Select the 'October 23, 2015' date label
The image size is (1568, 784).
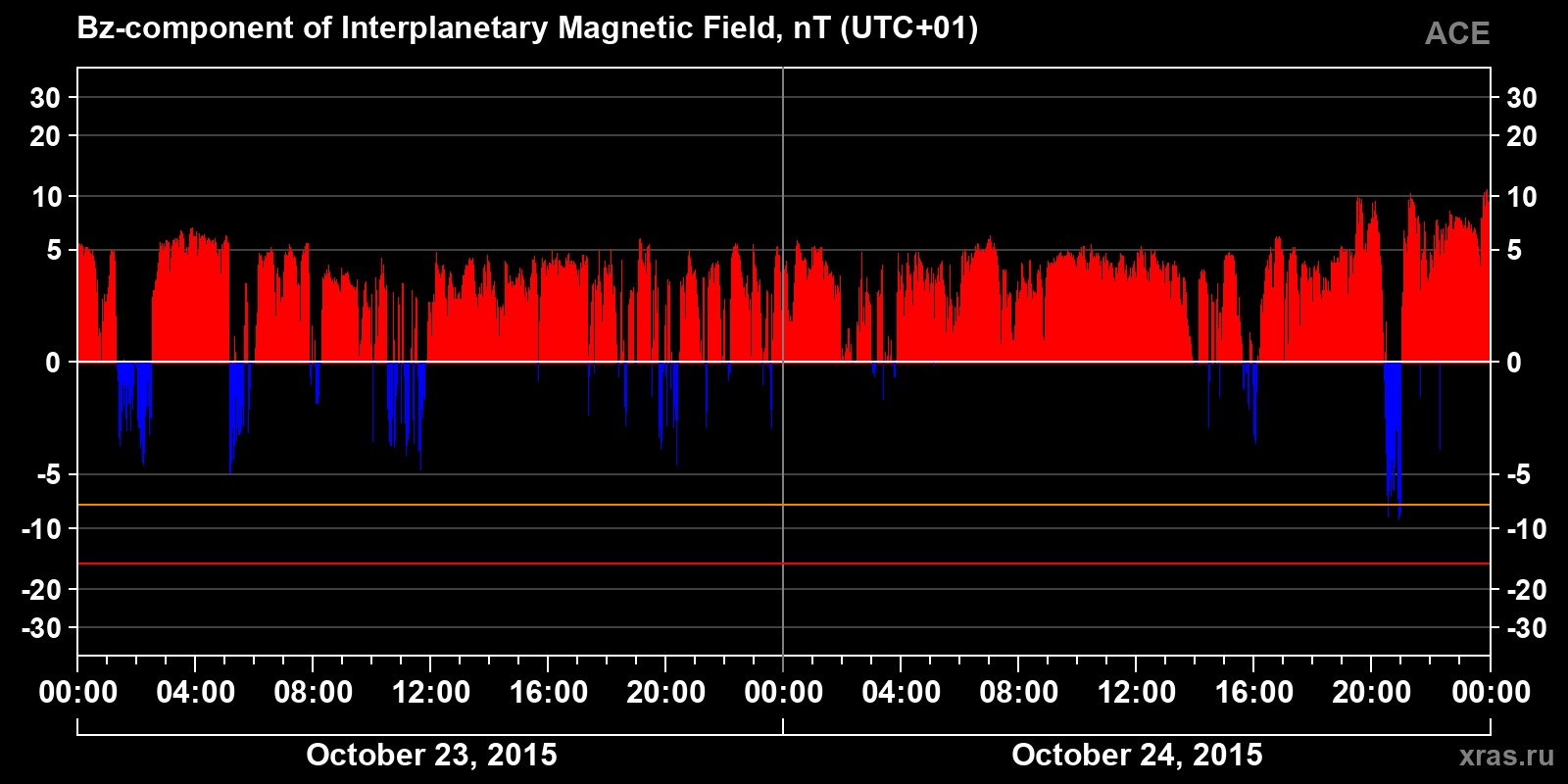[x=431, y=755]
